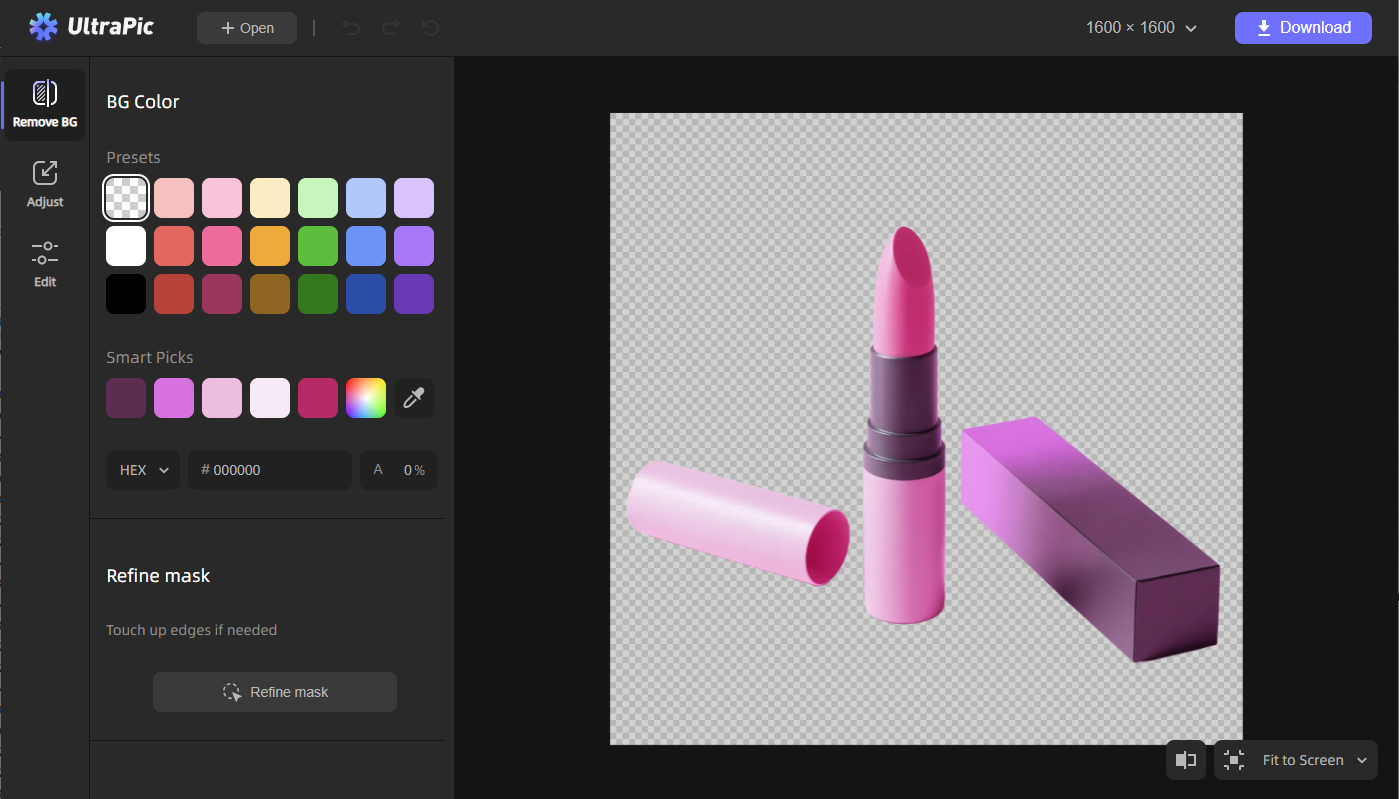Choose the solid black preset swatch

126,294
